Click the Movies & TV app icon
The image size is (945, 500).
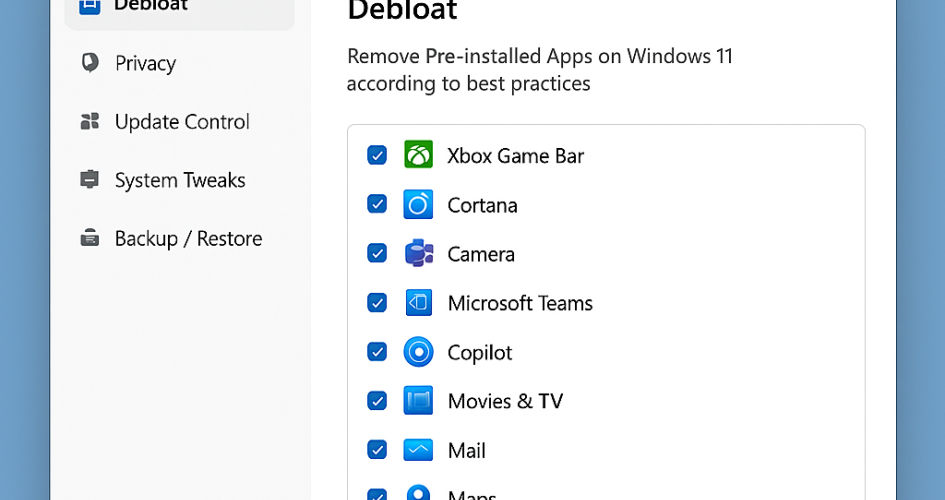click(x=418, y=401)
